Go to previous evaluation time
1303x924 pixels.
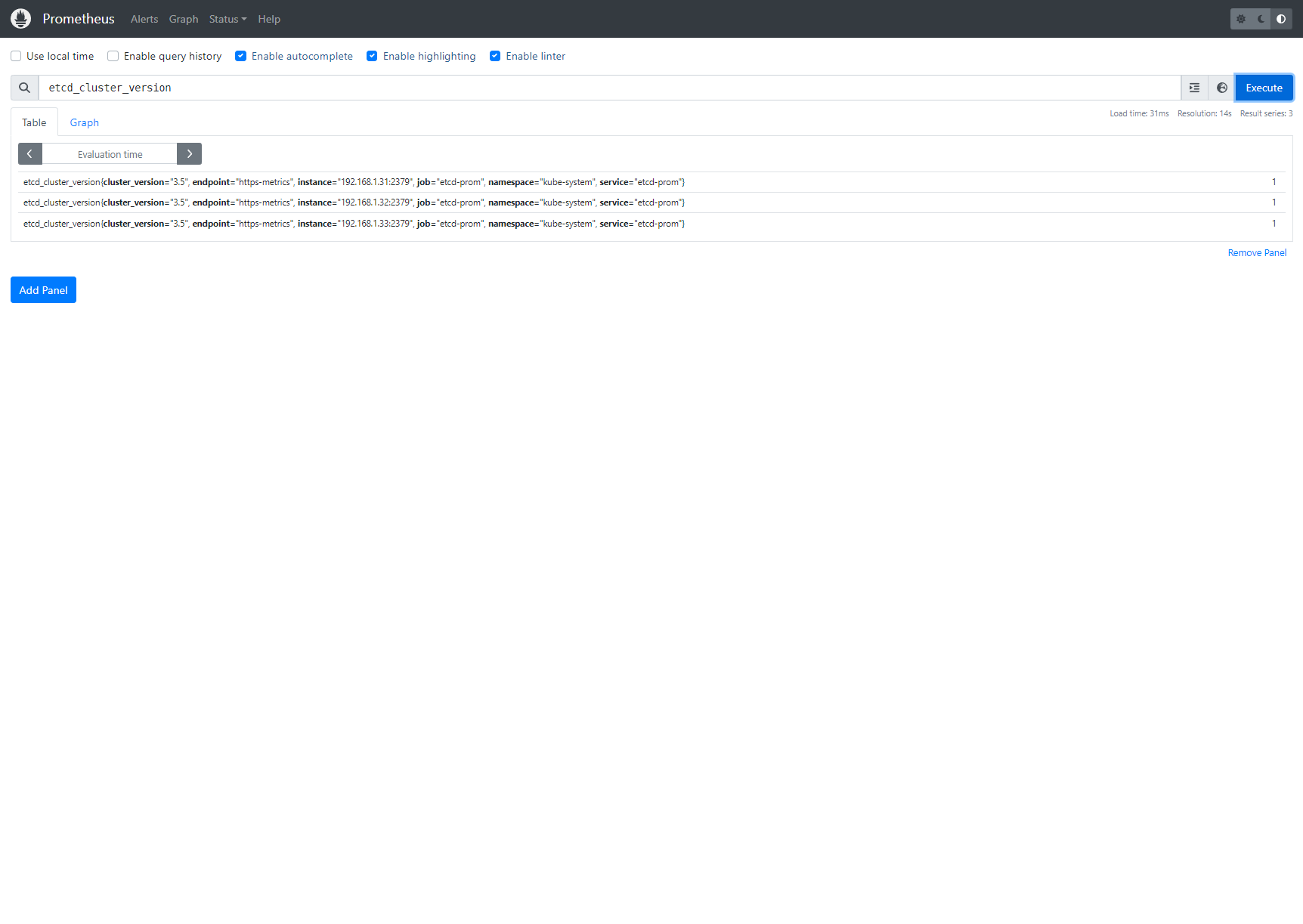(30, 154)
